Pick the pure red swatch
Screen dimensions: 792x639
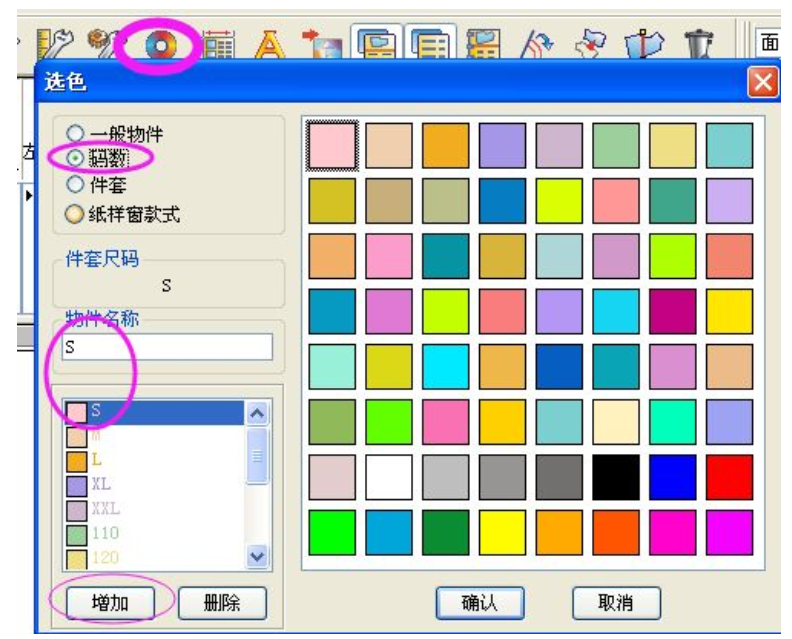[x=729, y=477]
